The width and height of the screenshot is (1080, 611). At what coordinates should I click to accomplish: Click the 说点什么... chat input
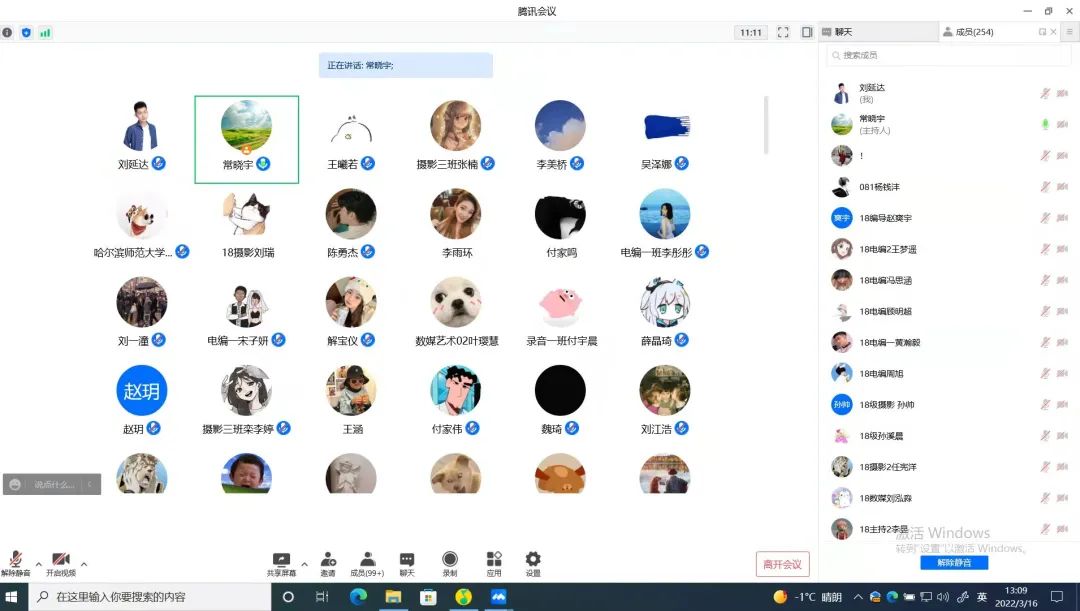tap(54, 484)
